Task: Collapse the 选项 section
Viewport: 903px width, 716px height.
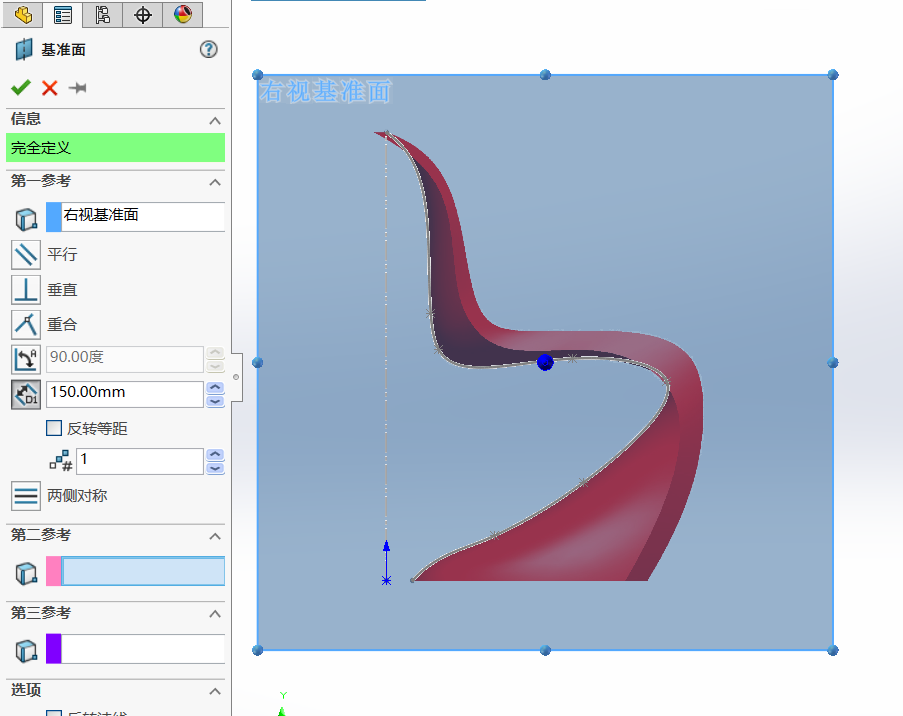Action: point(215,691)
